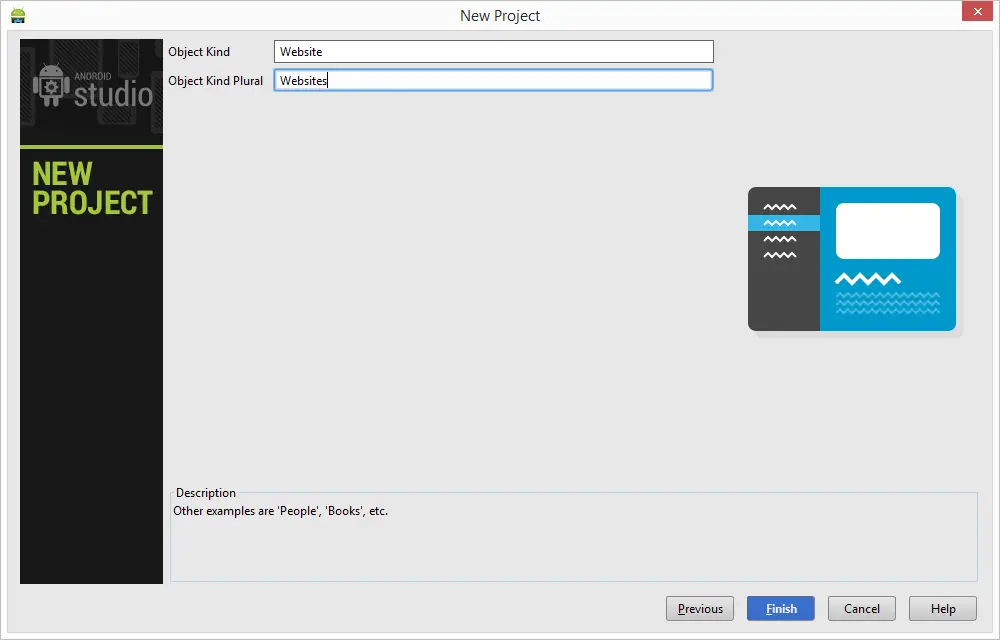Screen dimensions: 1000x640
Task: Click the 'Object Kind' label
Action: coord(199,52)
